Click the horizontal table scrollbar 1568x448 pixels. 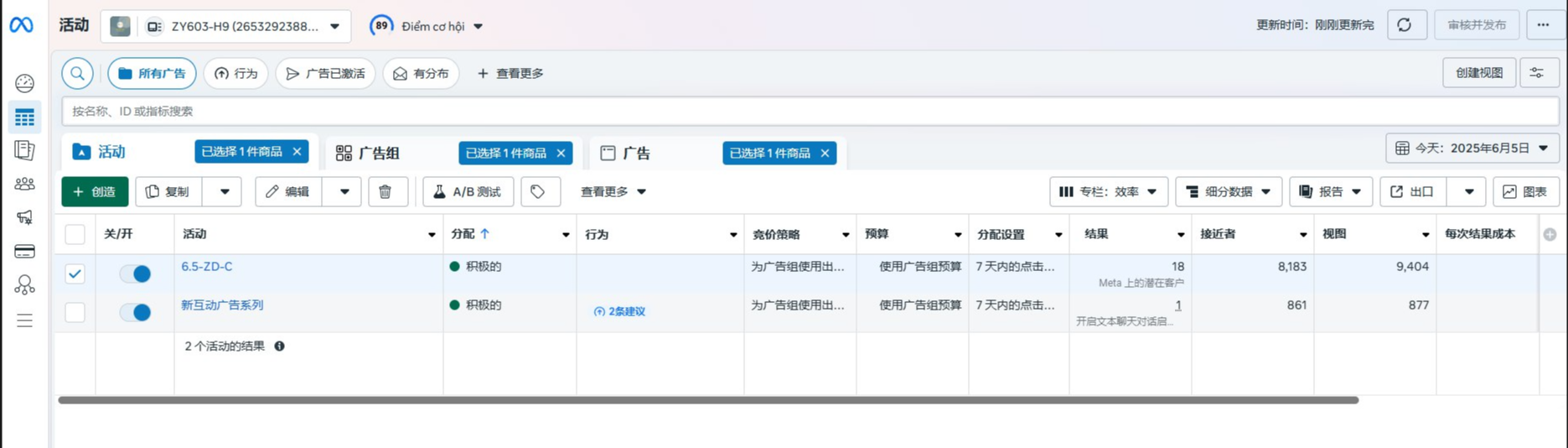point(708,400)
